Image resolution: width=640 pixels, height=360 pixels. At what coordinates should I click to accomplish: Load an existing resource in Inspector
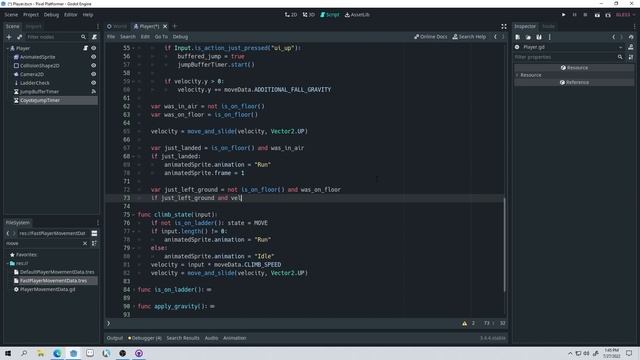click(x=528, y=37)
